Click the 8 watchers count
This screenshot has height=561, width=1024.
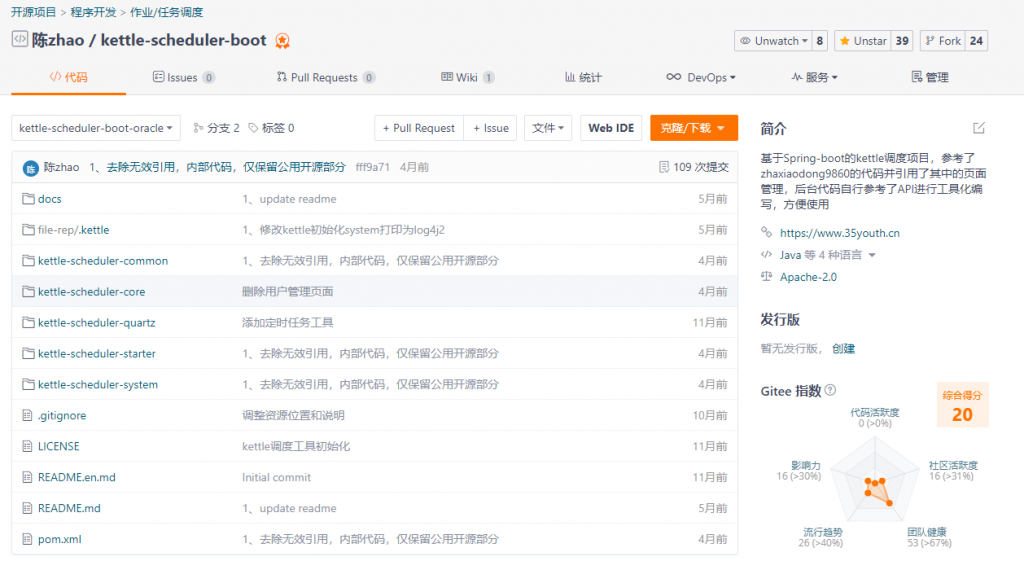pyautogui.click(x=820, y=40)
